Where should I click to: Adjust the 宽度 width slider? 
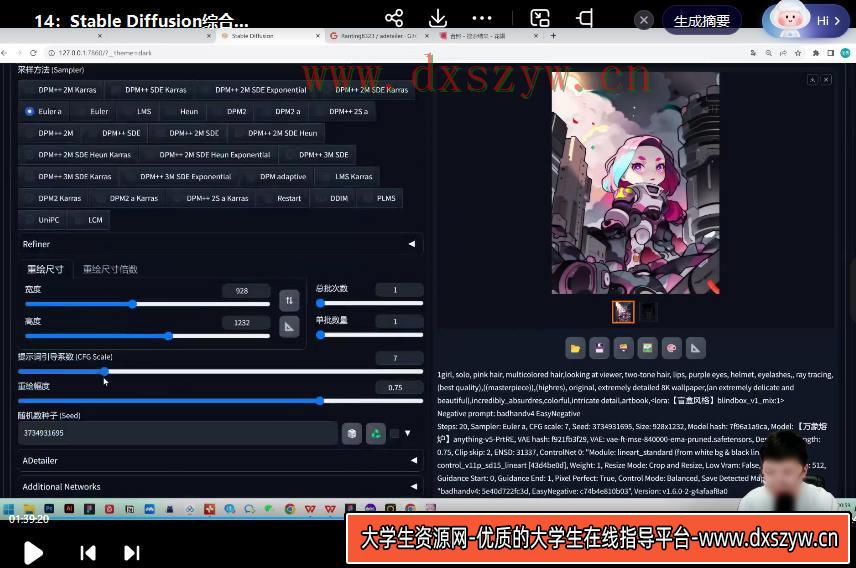click(x=147, y=304)
